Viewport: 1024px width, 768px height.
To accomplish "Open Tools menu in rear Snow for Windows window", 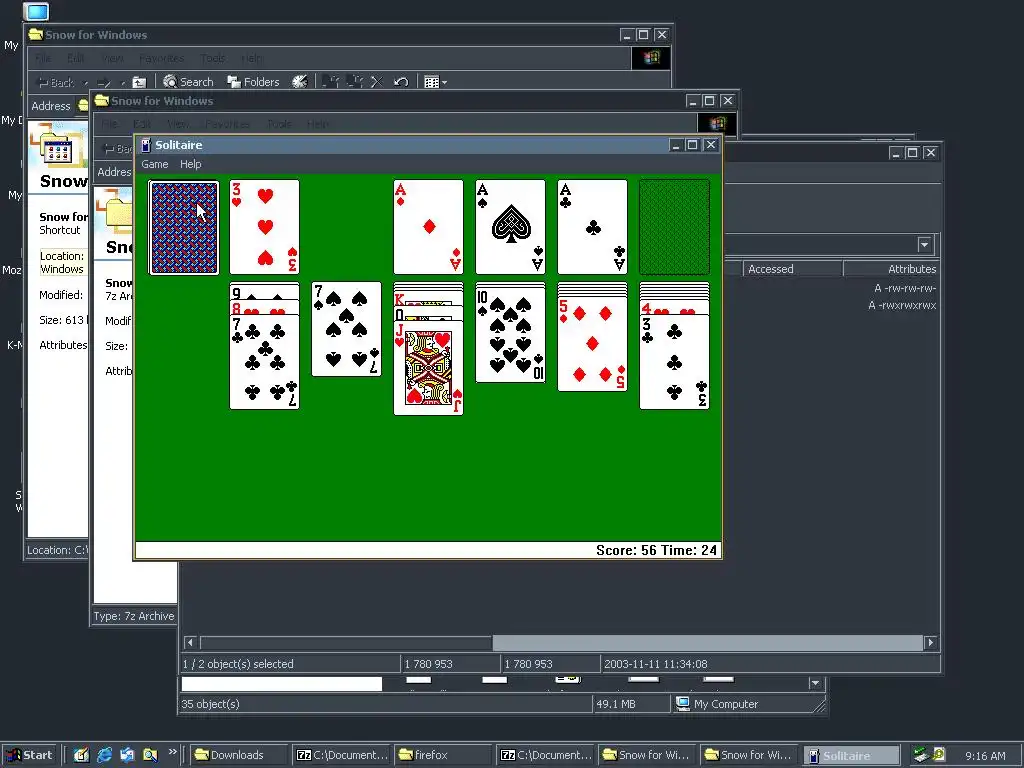I will [x=212, y=58].
